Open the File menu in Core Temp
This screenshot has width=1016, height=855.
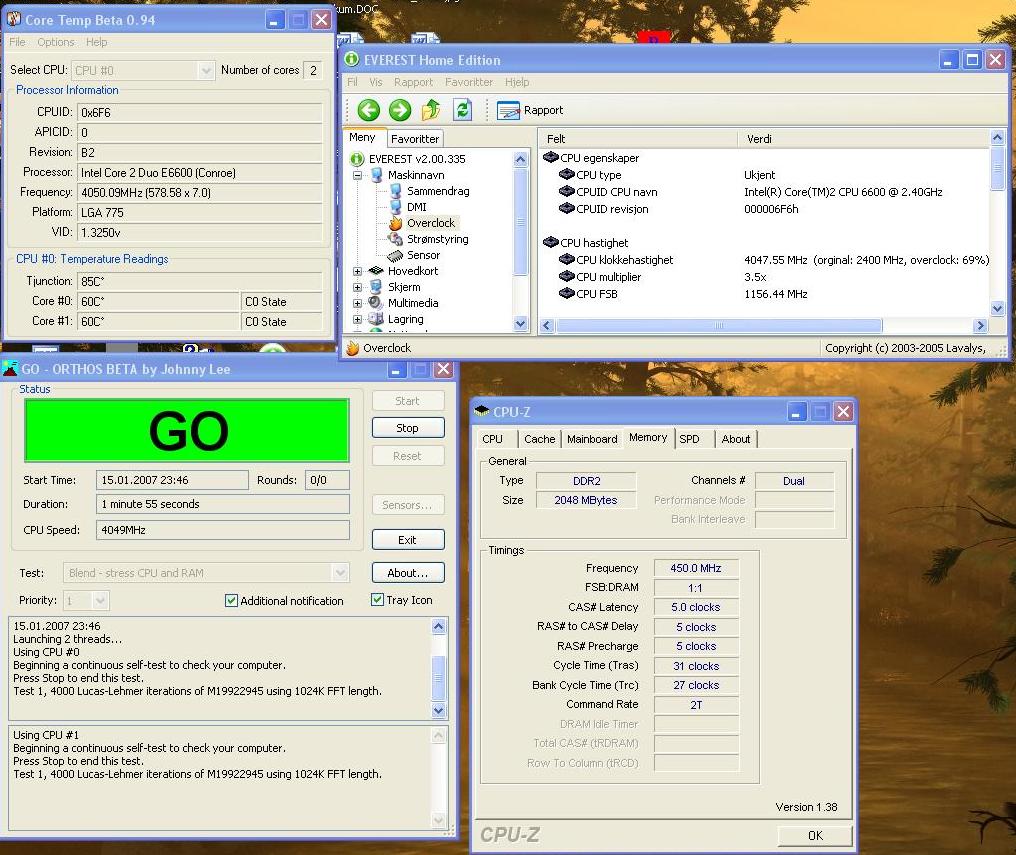pyautogui.click(x=17, y=42)
